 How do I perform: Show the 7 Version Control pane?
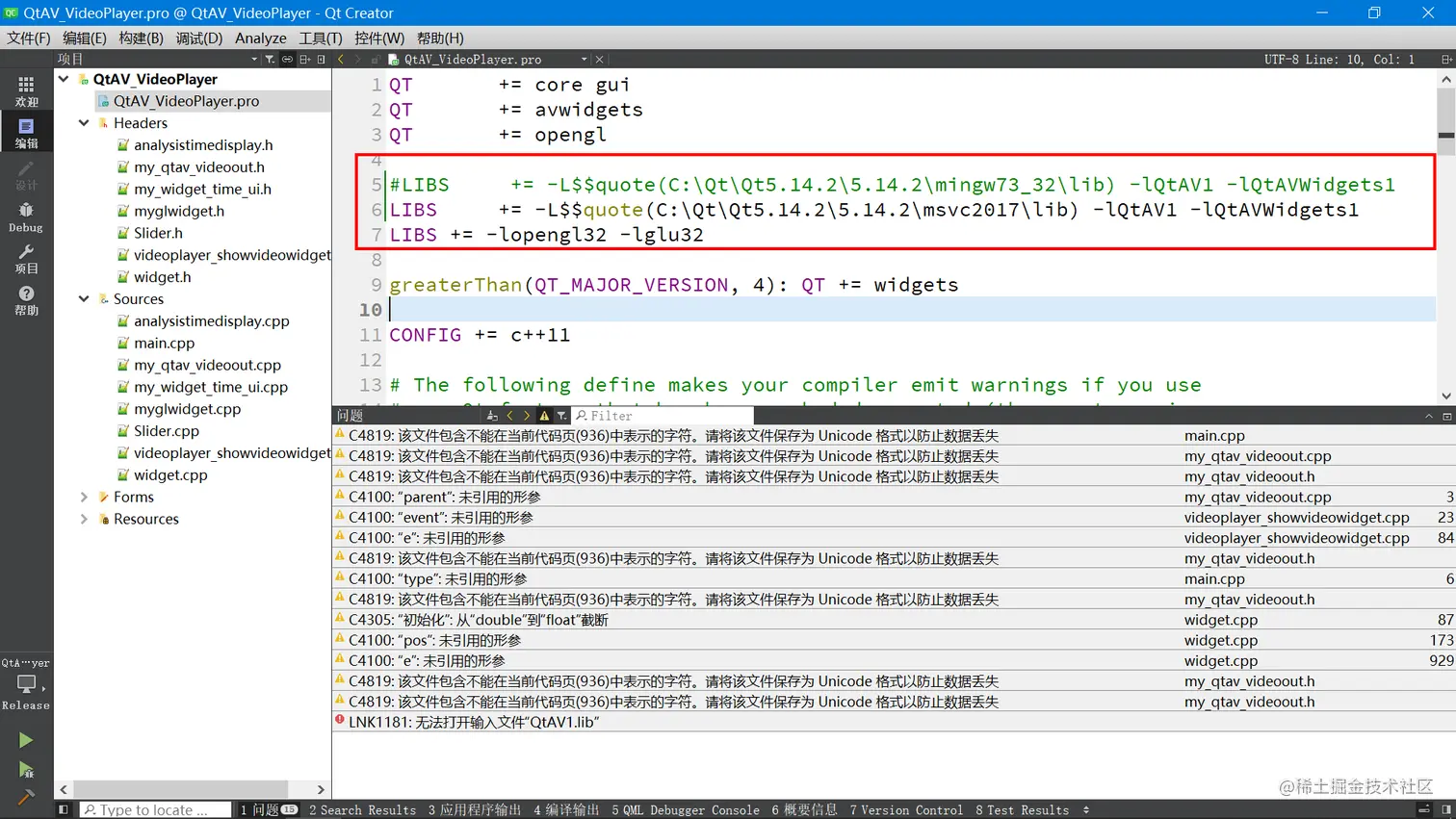tap(906, 810)
